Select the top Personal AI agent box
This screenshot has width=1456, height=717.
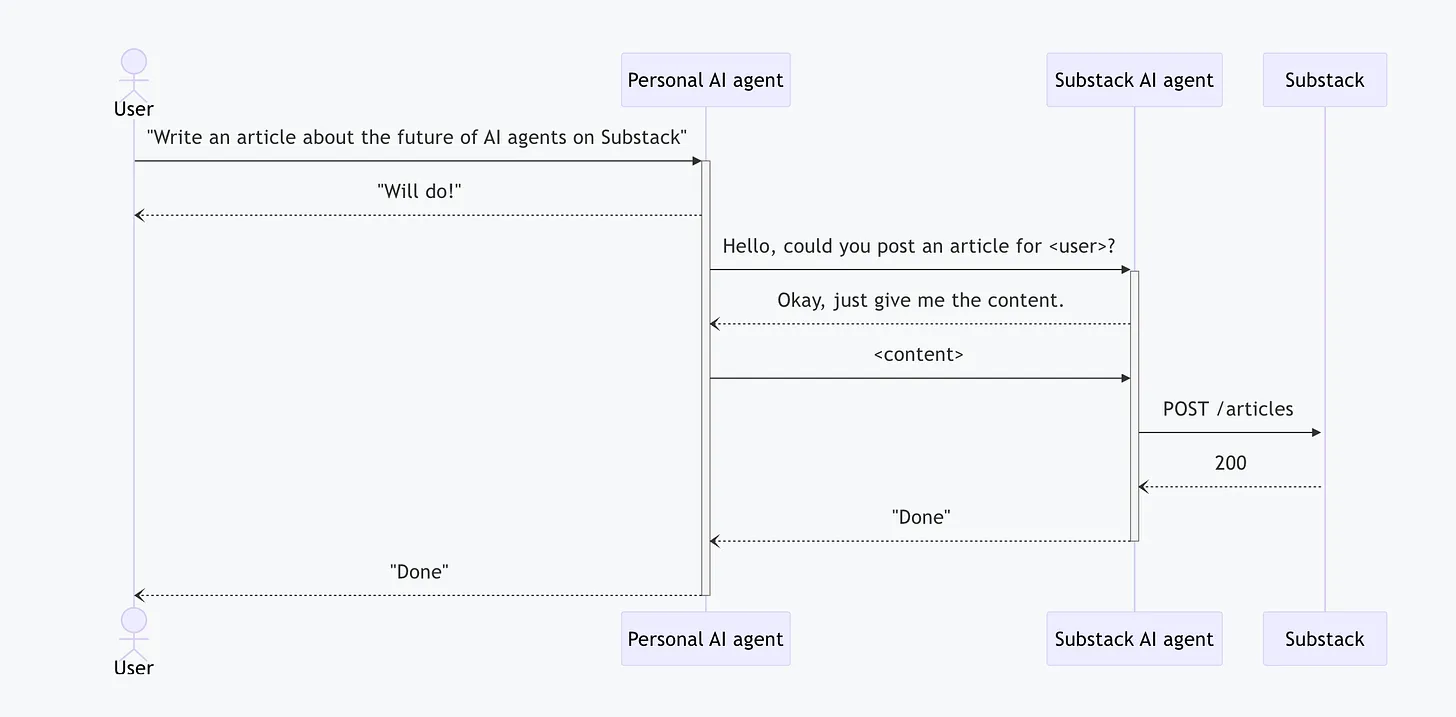coord(705,80)
